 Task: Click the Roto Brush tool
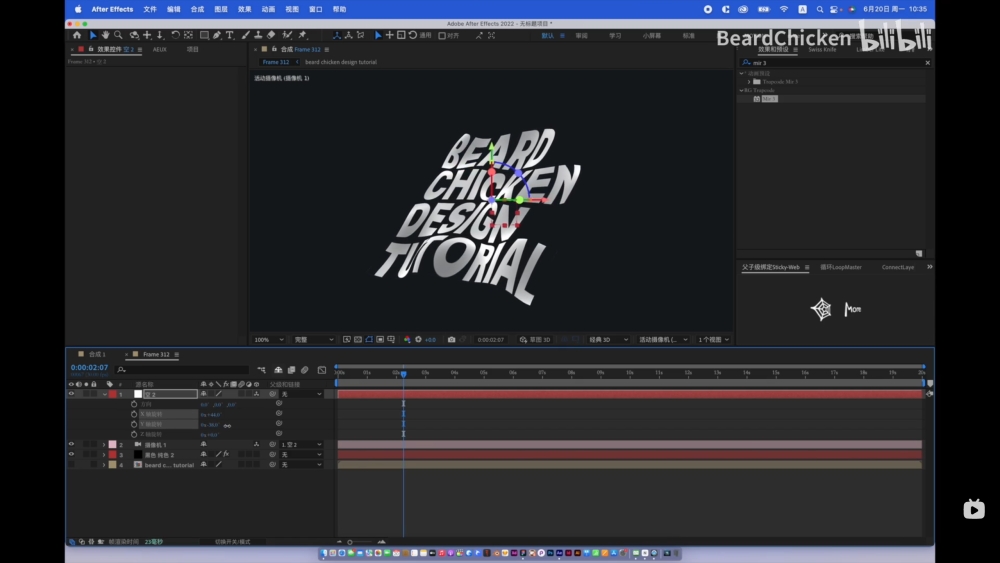click(x=288, y=36)
